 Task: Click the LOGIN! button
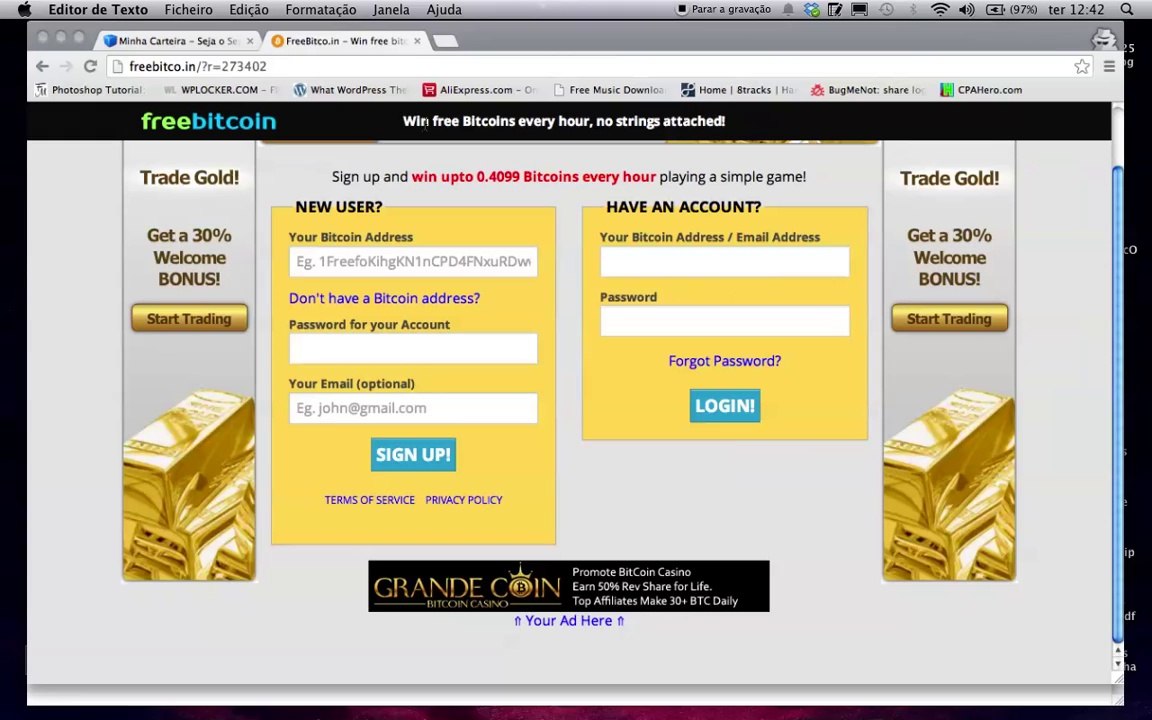724,406
